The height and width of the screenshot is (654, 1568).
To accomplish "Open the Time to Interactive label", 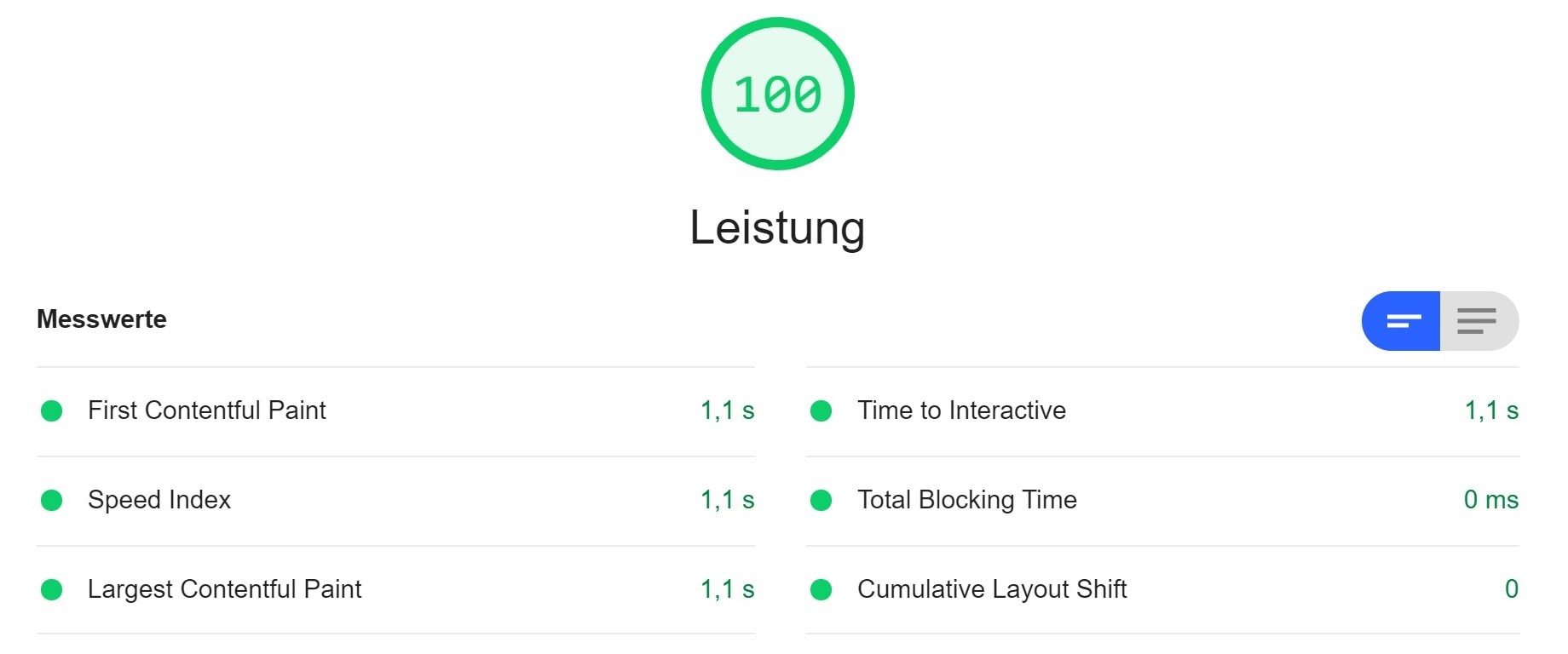I will (x=961, y=410).
